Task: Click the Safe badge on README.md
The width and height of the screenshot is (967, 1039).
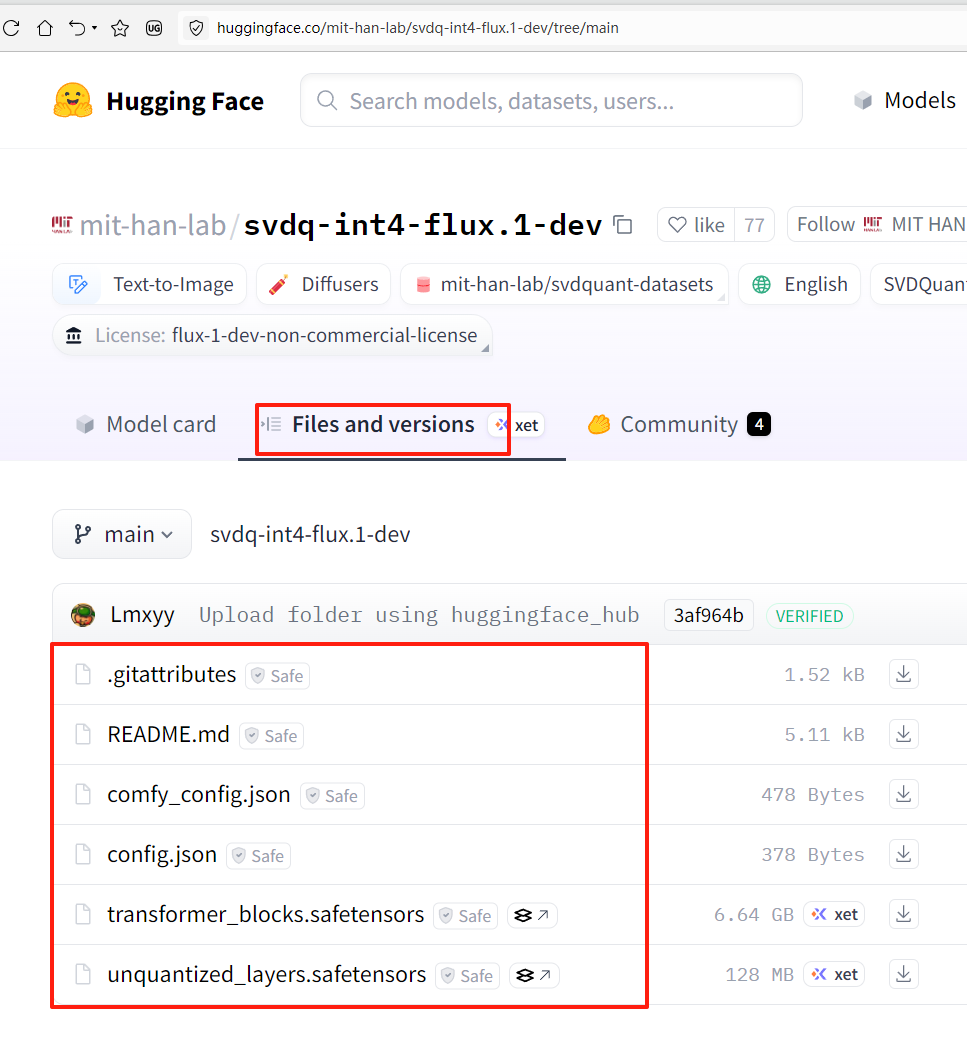Action: coord(272,736)
